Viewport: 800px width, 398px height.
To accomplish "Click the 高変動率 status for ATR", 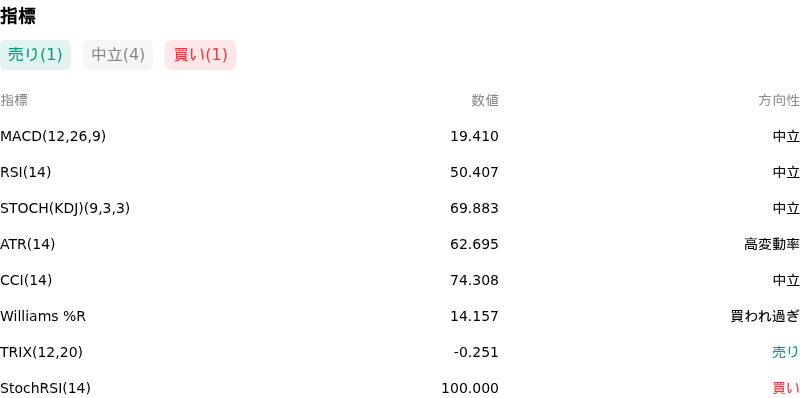I will (771, 244).
